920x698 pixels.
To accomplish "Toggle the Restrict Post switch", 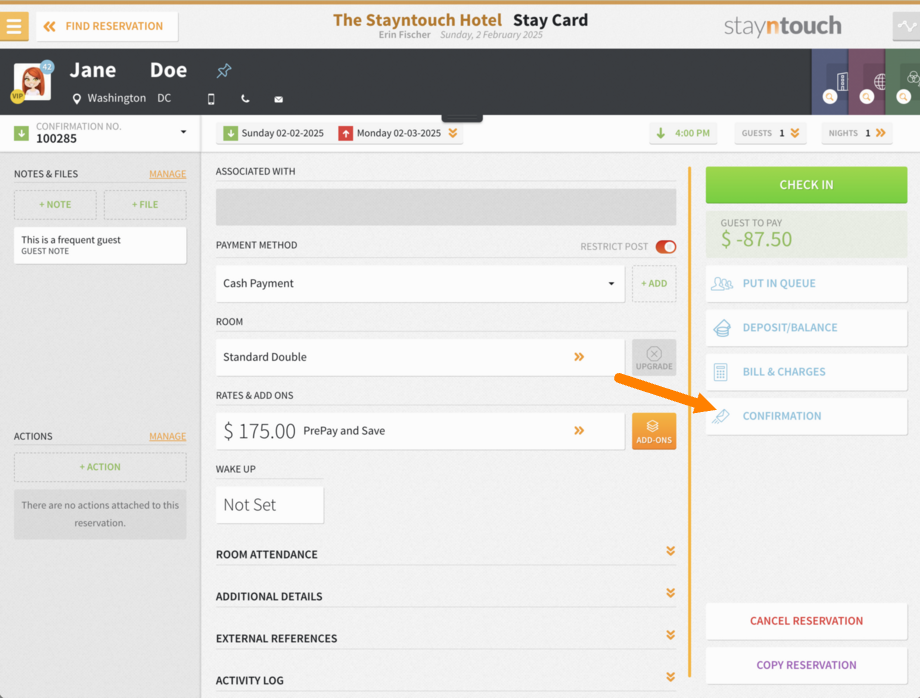I will 666,247.
